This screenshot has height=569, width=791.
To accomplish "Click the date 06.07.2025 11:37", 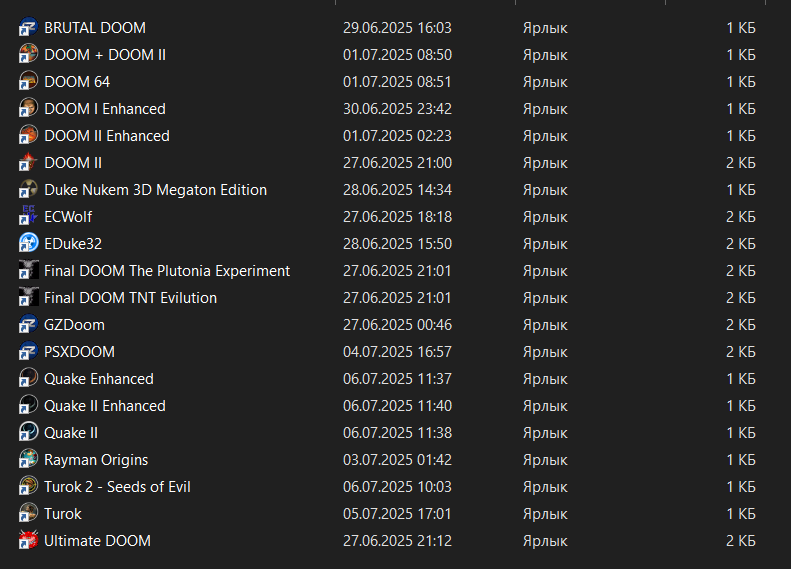I will click(398, 379).
